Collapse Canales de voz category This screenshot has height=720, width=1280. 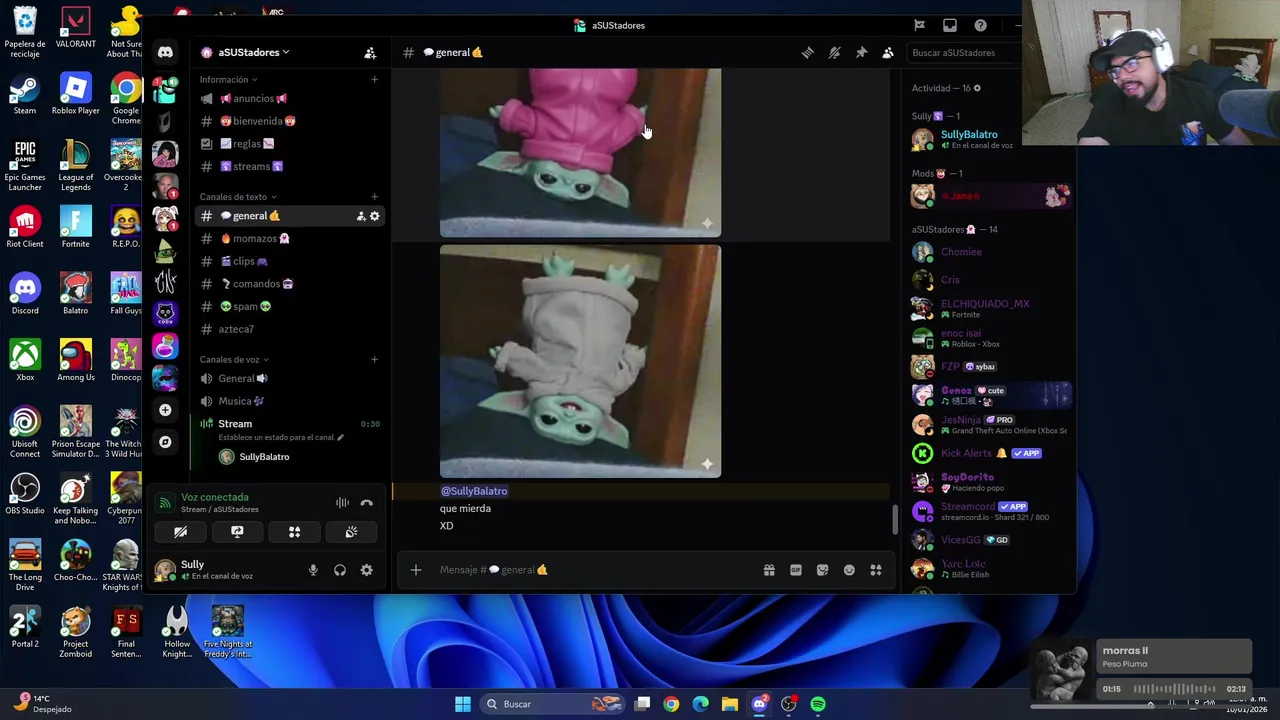click(x=234, y=360)
